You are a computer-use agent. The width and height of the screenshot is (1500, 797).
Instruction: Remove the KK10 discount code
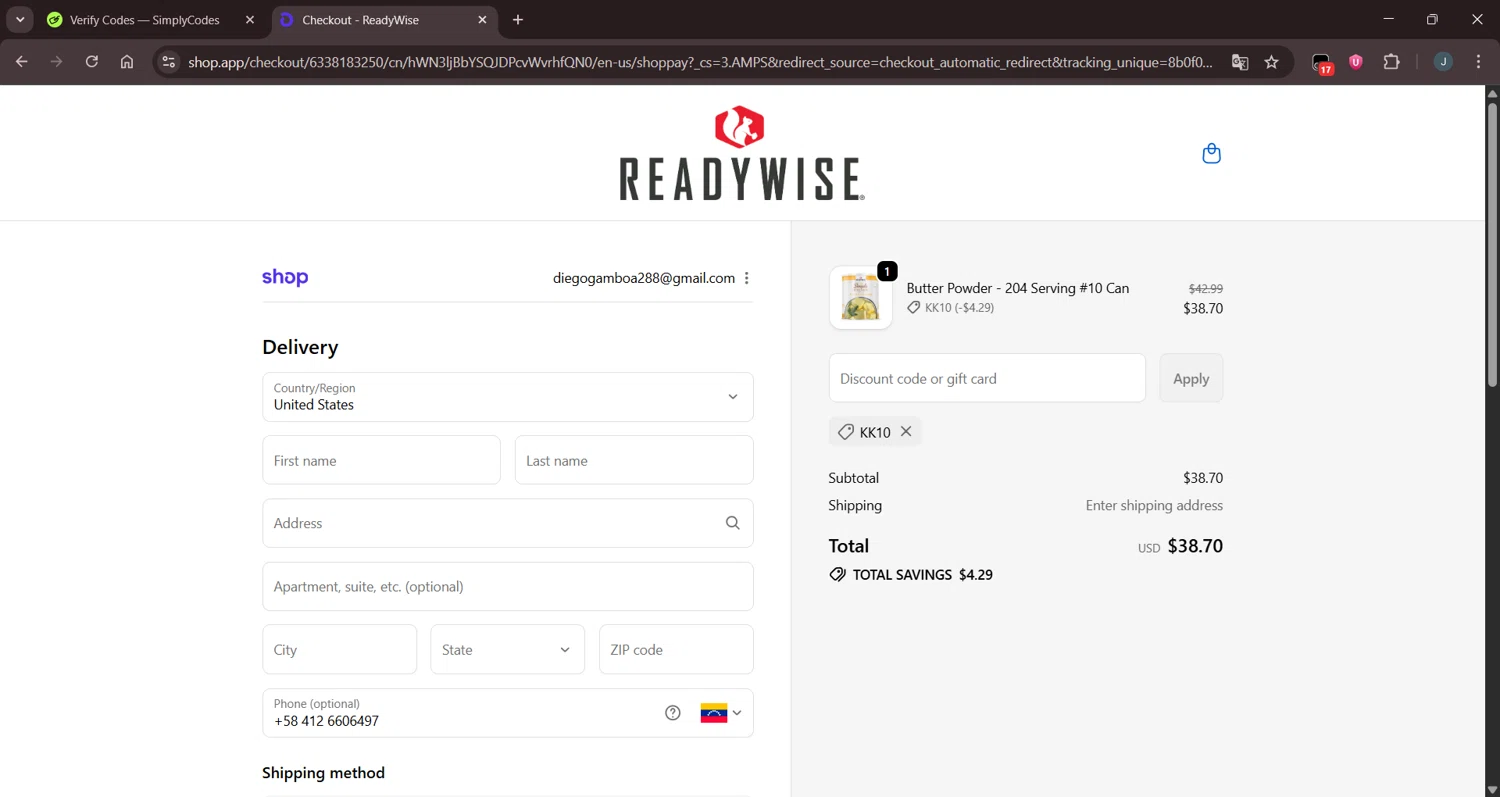pos(906,431)
